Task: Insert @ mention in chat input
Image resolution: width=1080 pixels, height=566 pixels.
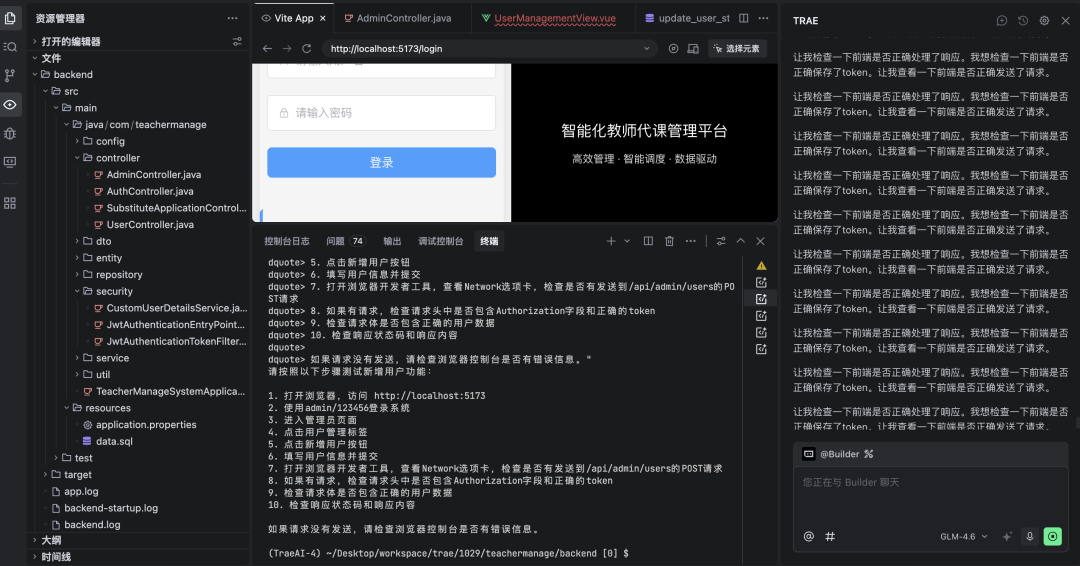Action: pos(809,536)
